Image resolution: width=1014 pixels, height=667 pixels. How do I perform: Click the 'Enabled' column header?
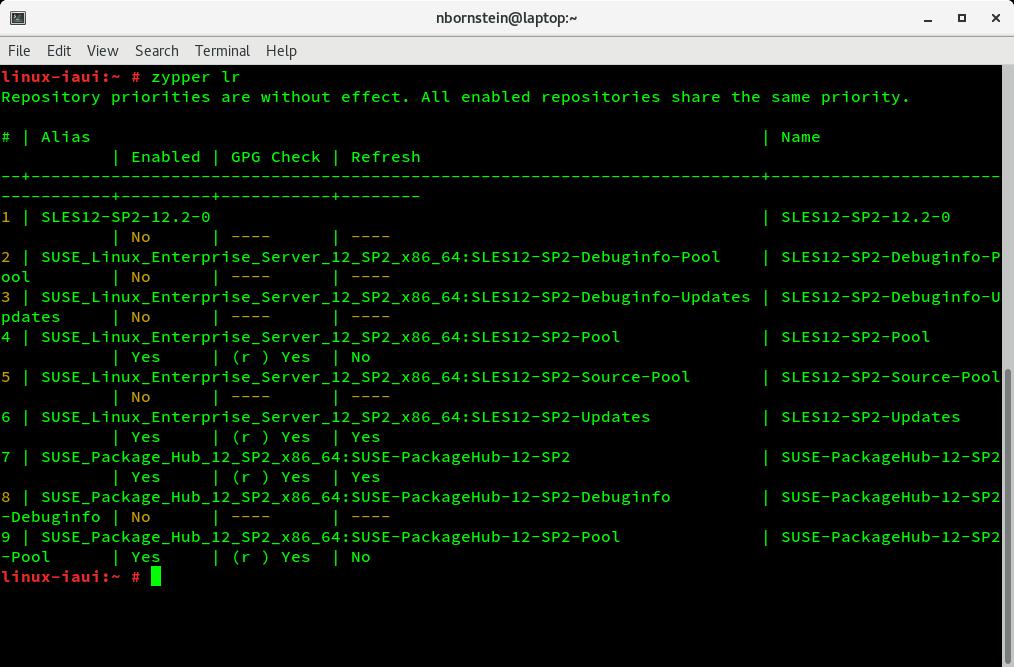[166, 157]
